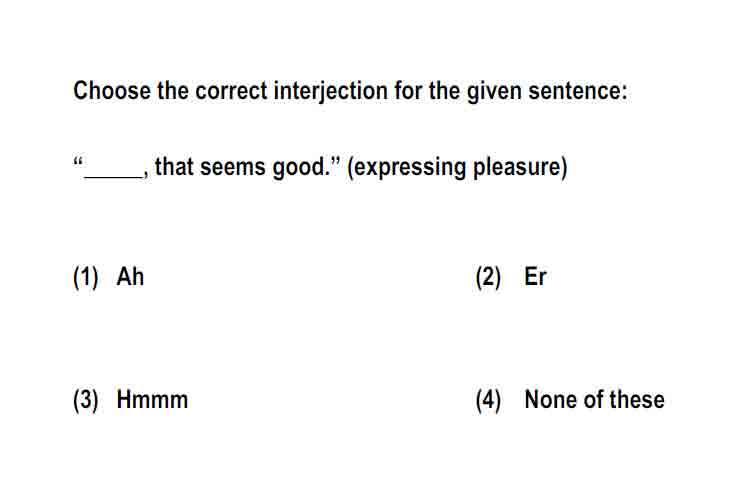750x500 pixels.
Task: Click the word 'interjection' in the heading
Action: tap(331, 91)
